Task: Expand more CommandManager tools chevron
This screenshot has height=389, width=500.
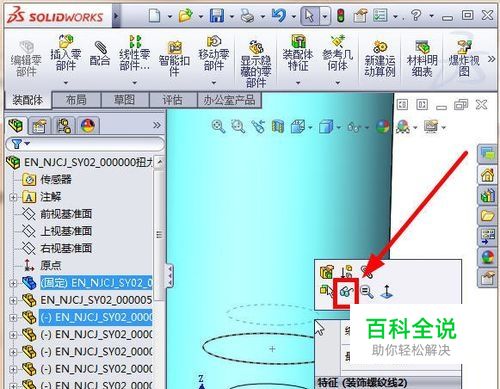Action: [x=491, y=59]
